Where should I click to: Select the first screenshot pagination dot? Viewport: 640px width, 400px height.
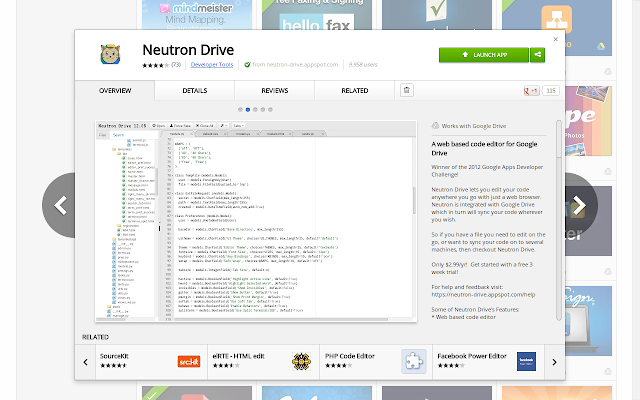coord(240,109)
